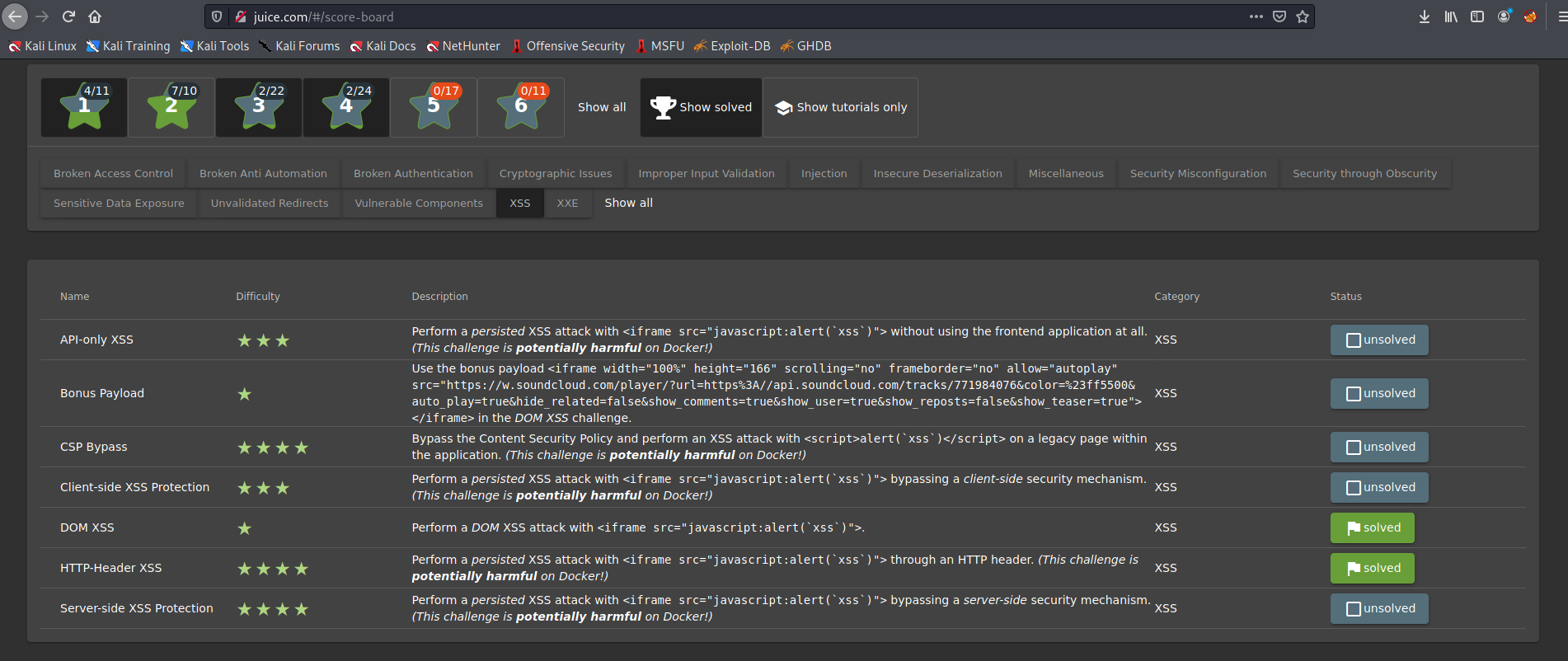Toggle difficulty 3 star filter

[x=259, y=107]
